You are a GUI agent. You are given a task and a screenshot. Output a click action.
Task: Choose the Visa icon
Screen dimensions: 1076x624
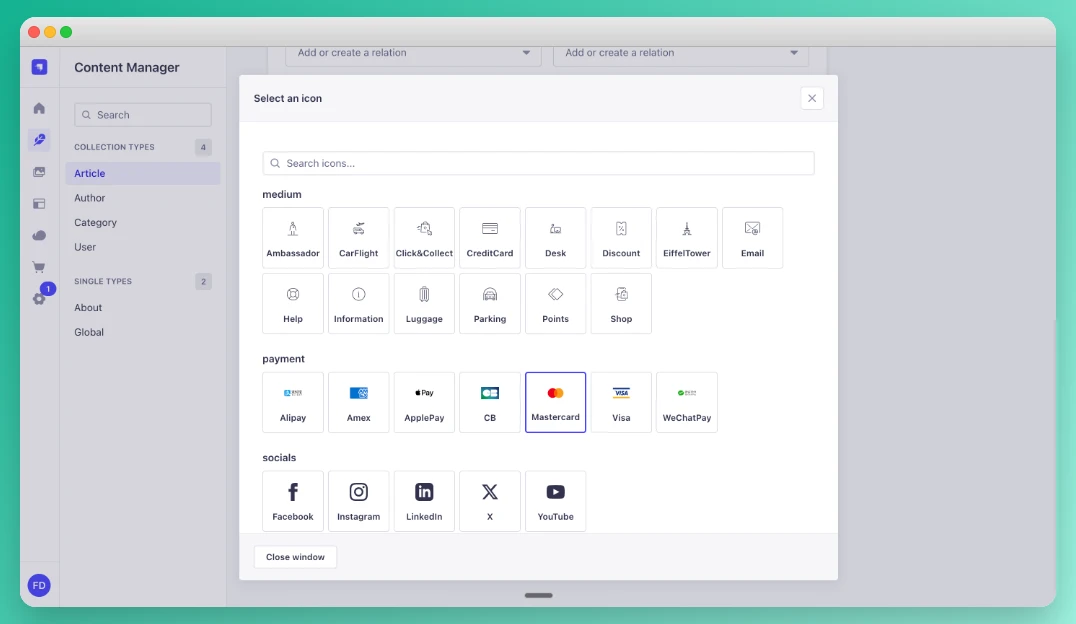[x=621, y=402]
